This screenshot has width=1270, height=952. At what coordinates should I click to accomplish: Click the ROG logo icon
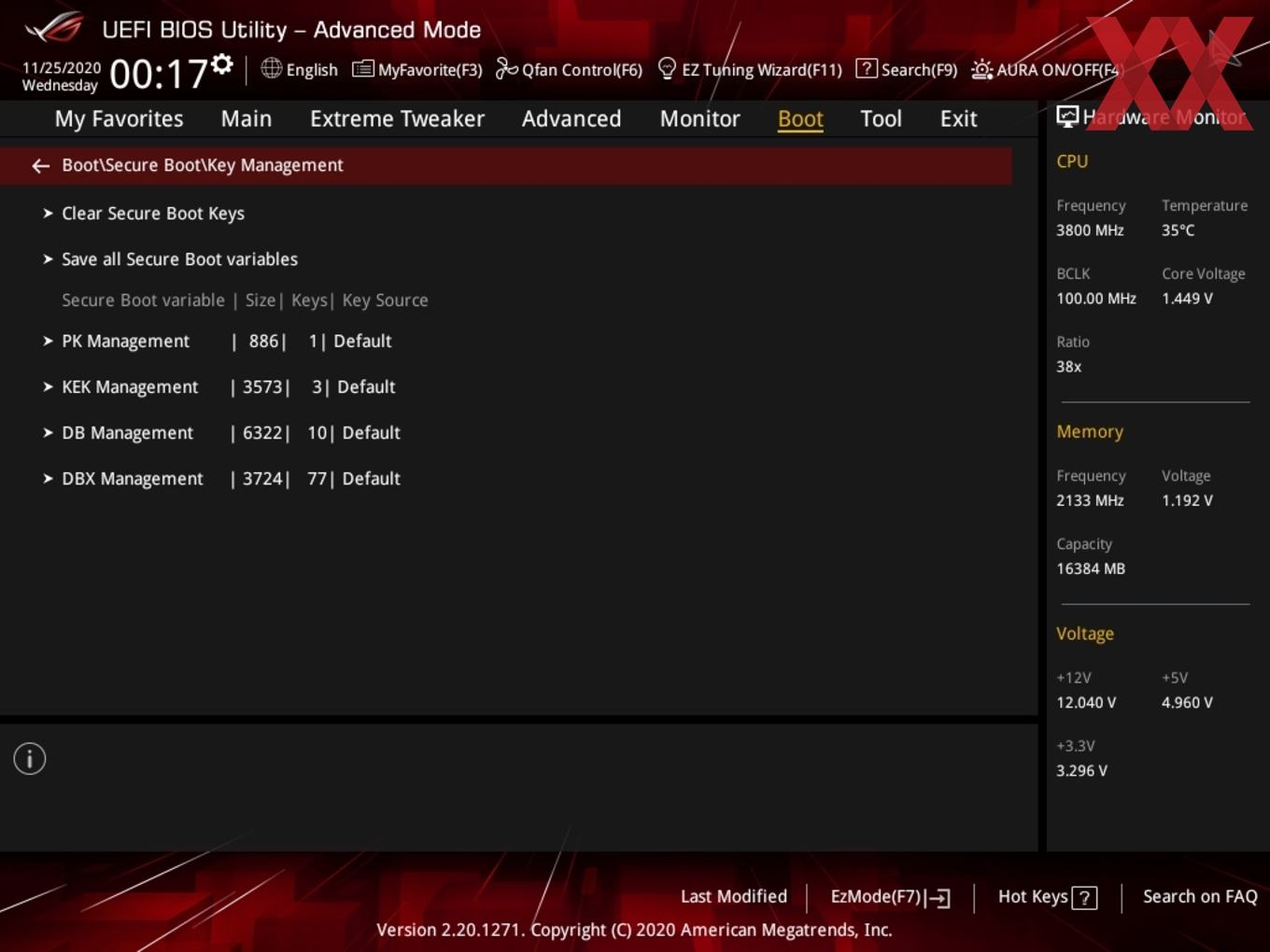coord(54,27)
